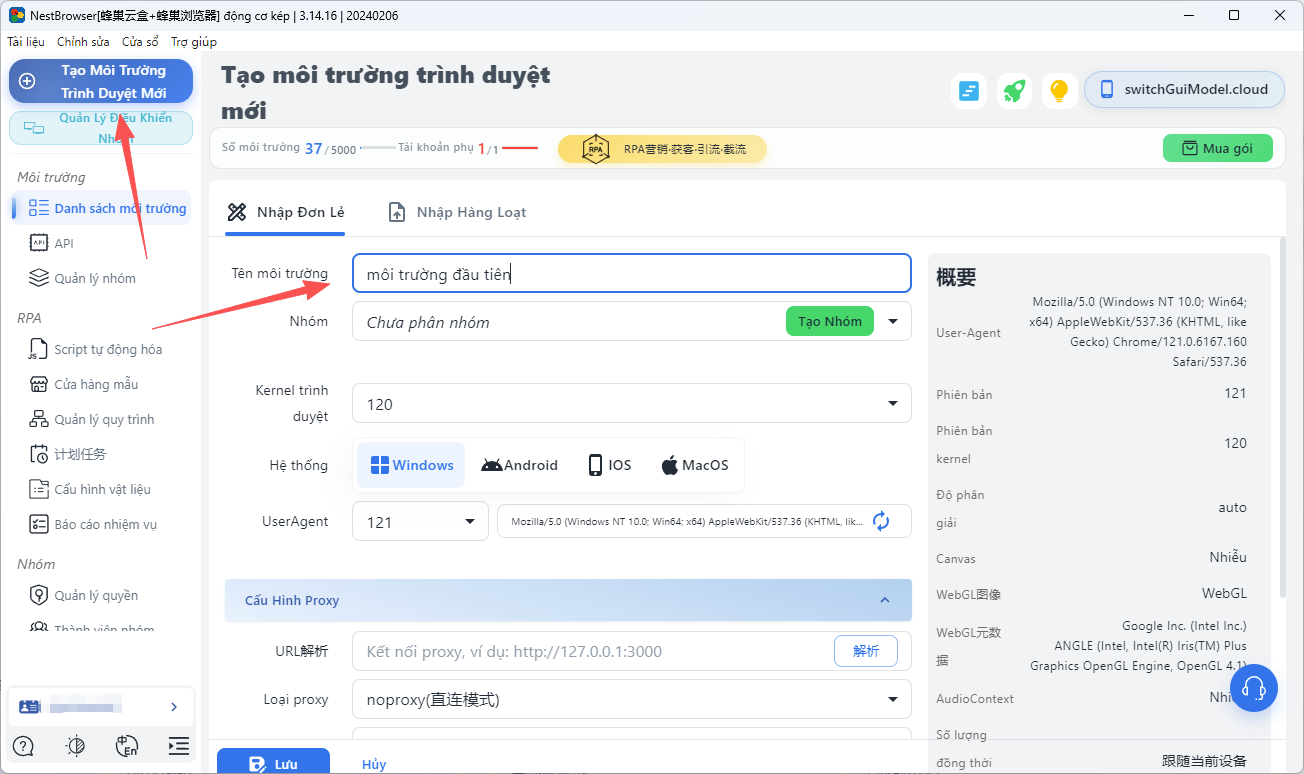Open Help via the question mark icon
This screenshot has width=1304, height=774.
(x=22, y=746)
